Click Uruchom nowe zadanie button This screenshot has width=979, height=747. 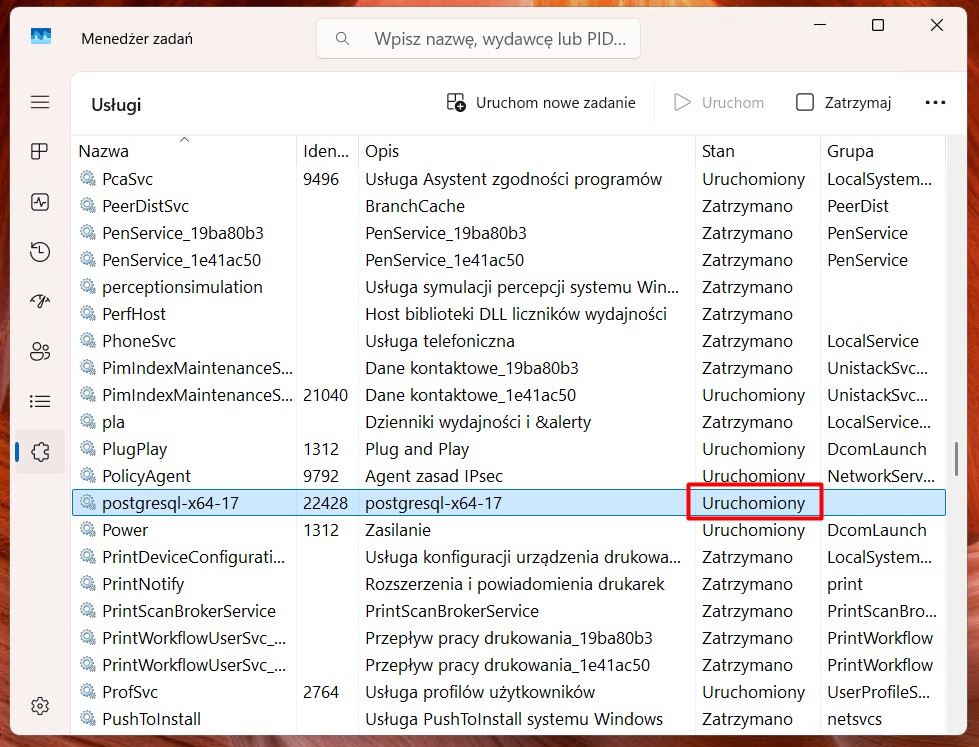click(x=541, y=102)
